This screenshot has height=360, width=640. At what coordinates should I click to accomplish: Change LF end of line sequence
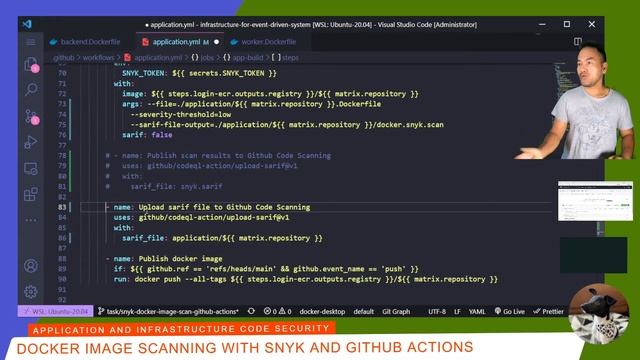click(x=457, y=311)
